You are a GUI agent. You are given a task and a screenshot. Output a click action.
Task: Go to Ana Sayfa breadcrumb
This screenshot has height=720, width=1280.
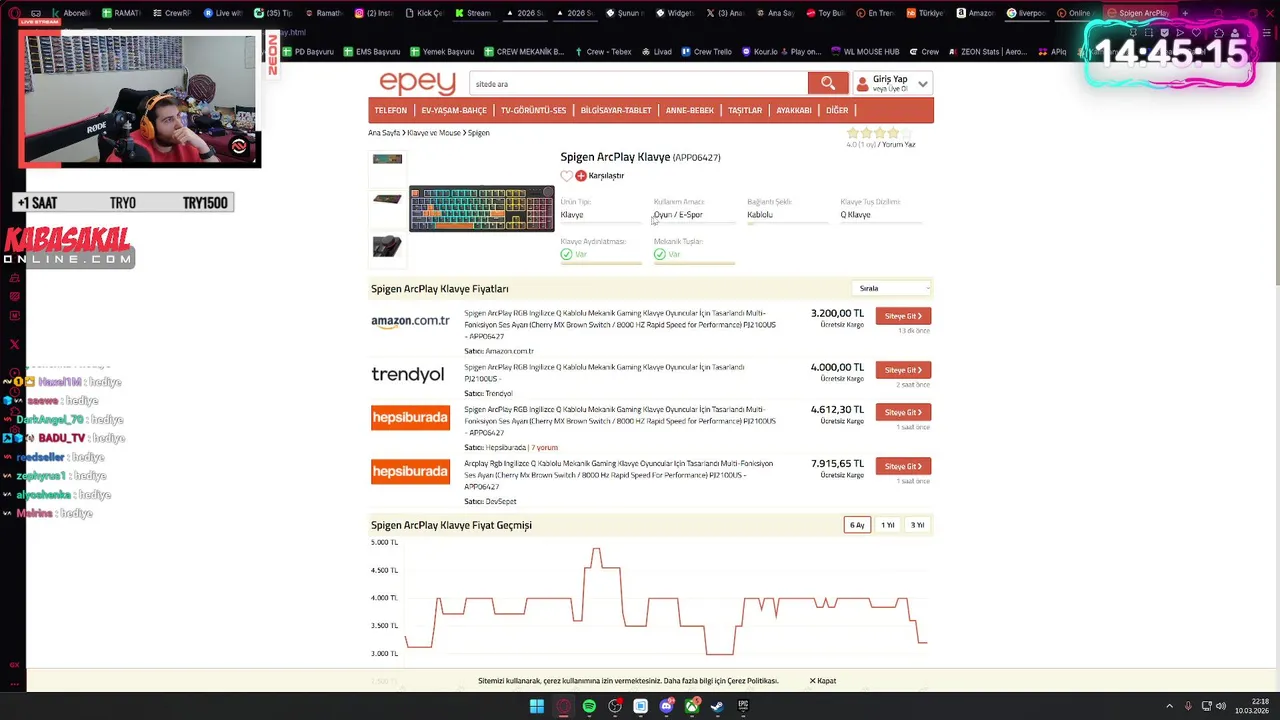coord(384,133)
